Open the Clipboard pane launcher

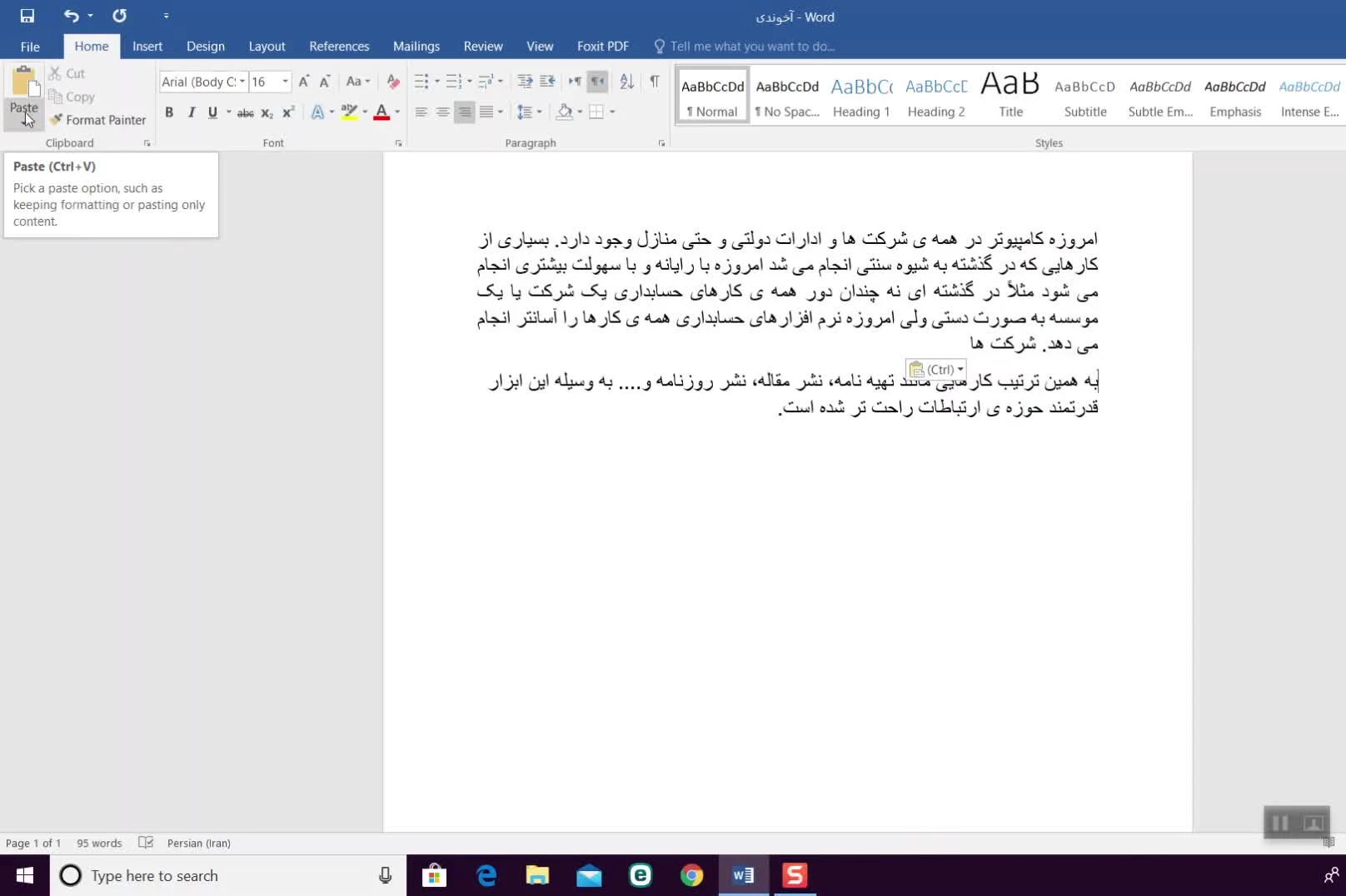click(147, 143)
